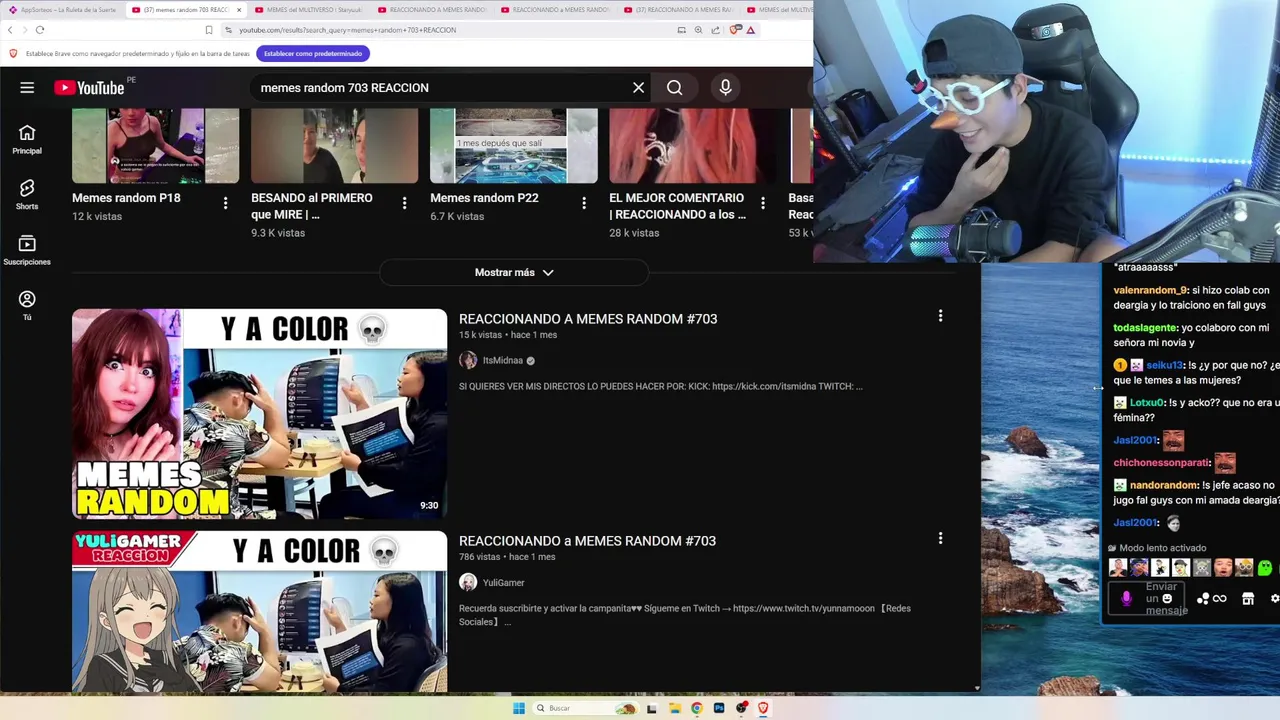This screenshot has width=1280, height=720.
Task: Open Brave browser from the taskbar
Action: 763,708
